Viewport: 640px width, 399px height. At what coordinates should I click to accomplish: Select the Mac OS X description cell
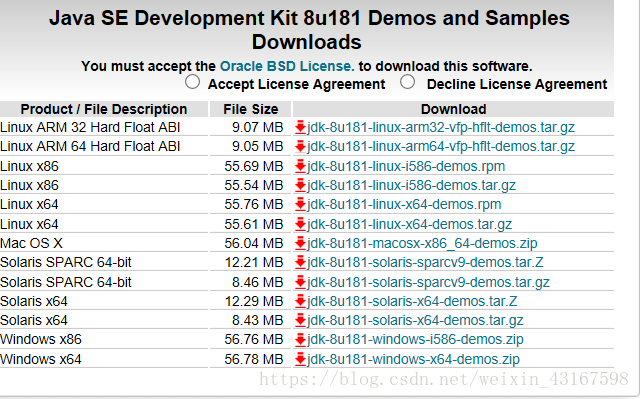104,243
